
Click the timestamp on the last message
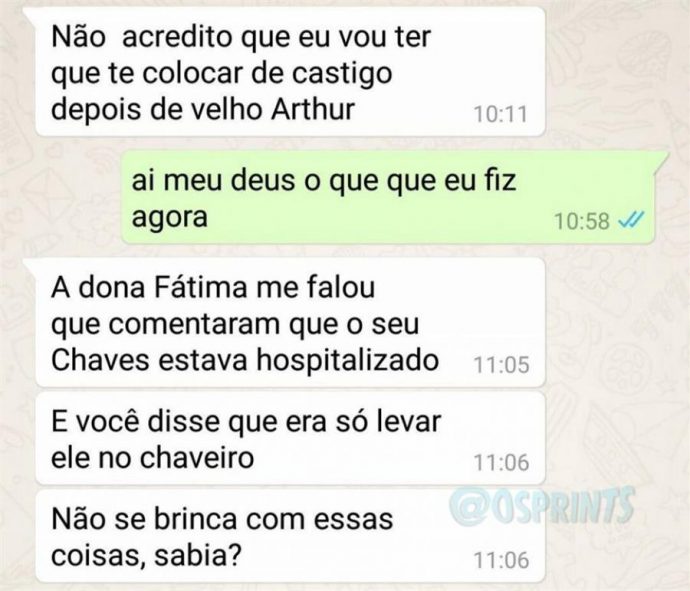501,561
